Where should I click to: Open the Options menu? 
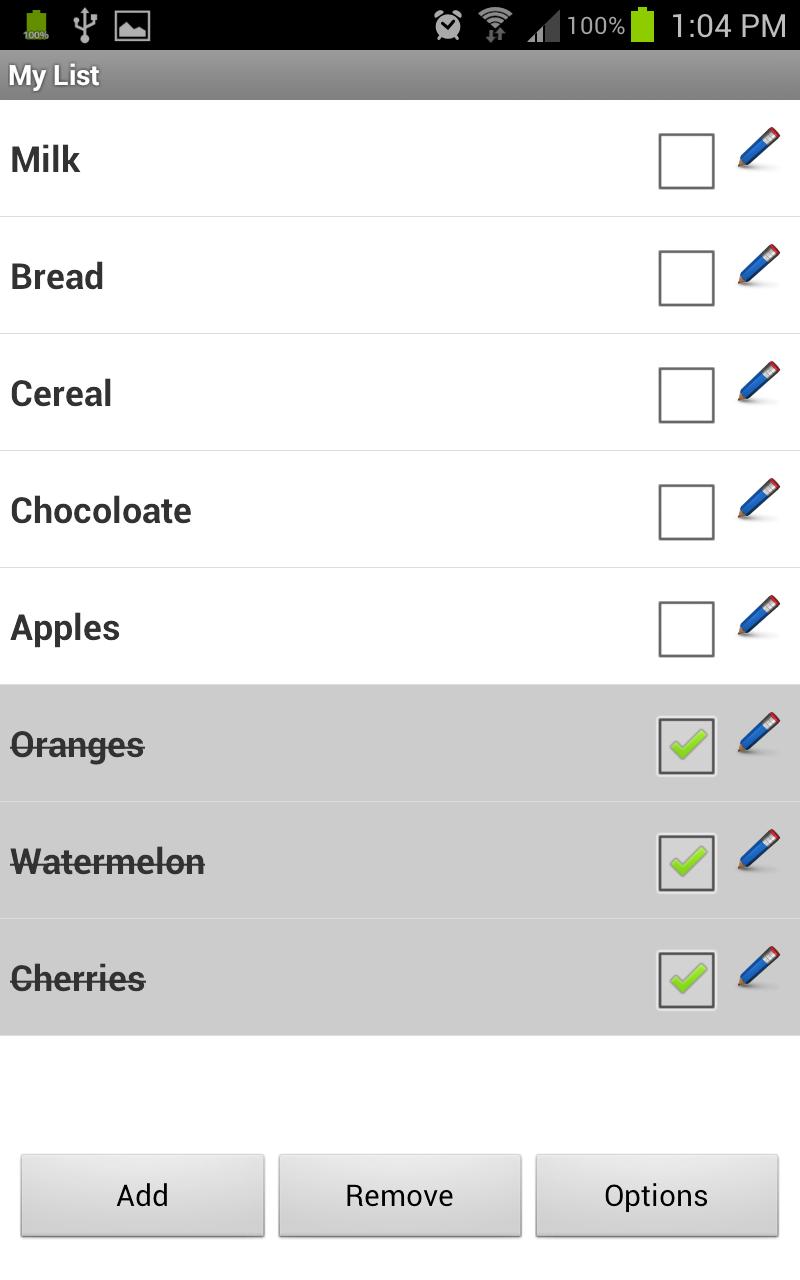[656, 1195]
